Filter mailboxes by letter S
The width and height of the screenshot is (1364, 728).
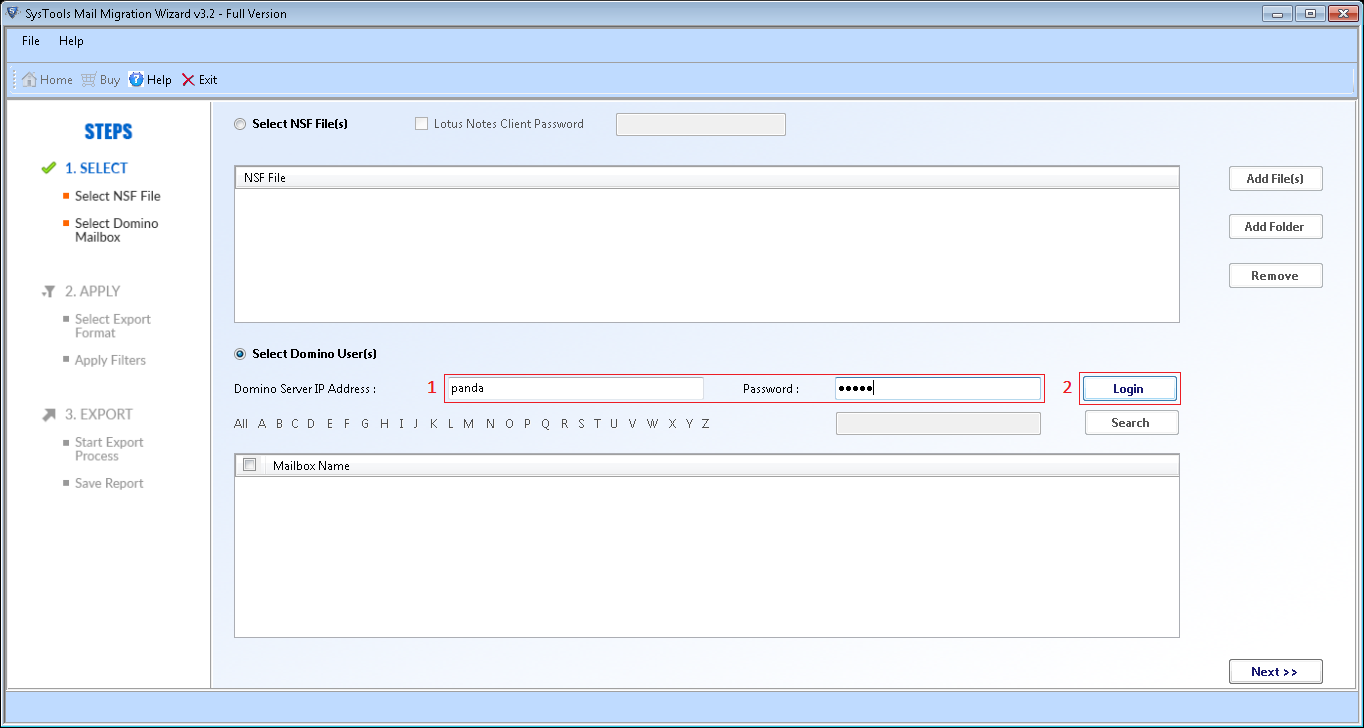point(581,424)
